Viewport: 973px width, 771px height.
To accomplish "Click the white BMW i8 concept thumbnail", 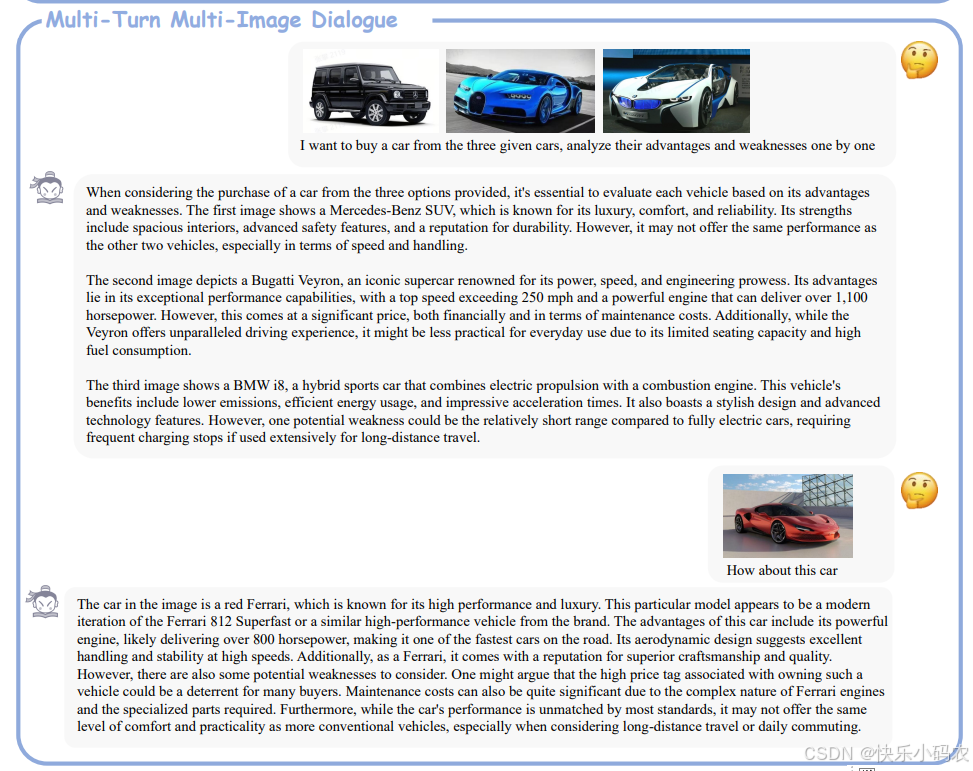I will (676, 91).
